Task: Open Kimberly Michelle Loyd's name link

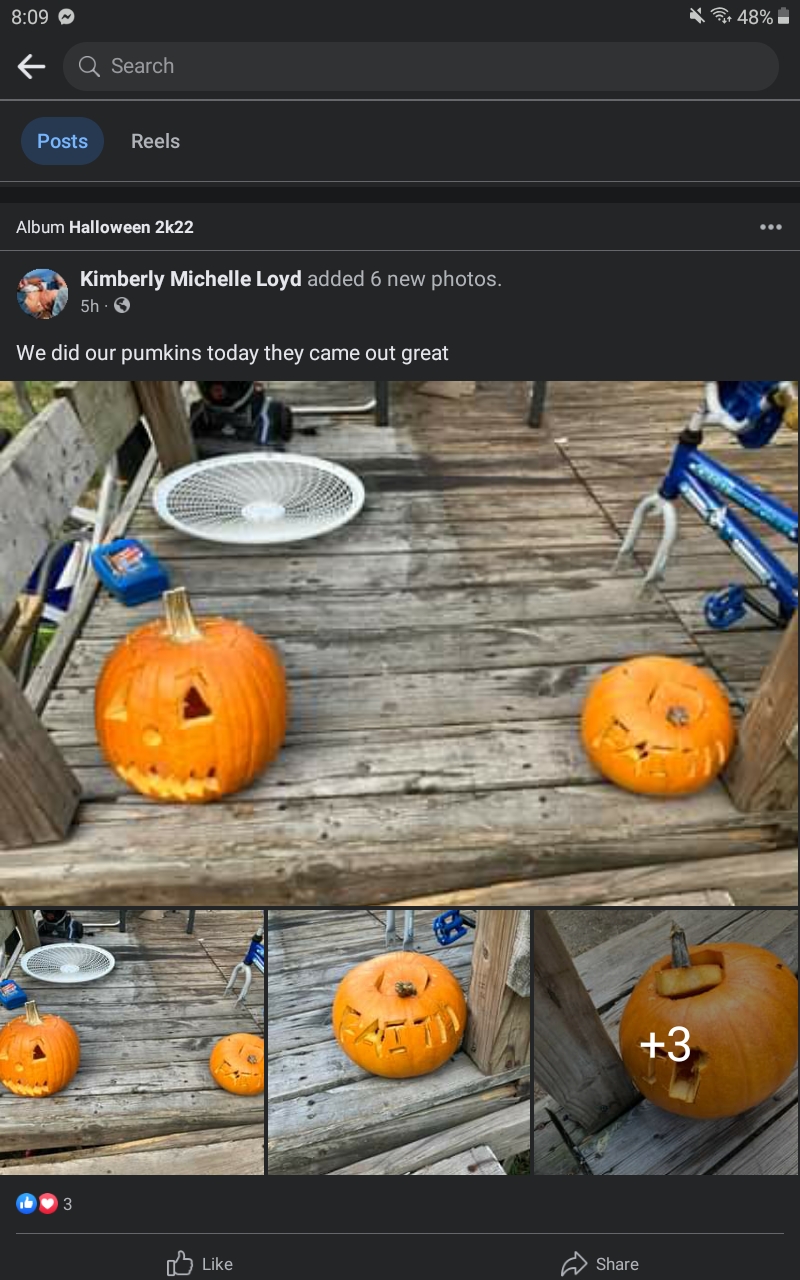Action: [190, 279]
